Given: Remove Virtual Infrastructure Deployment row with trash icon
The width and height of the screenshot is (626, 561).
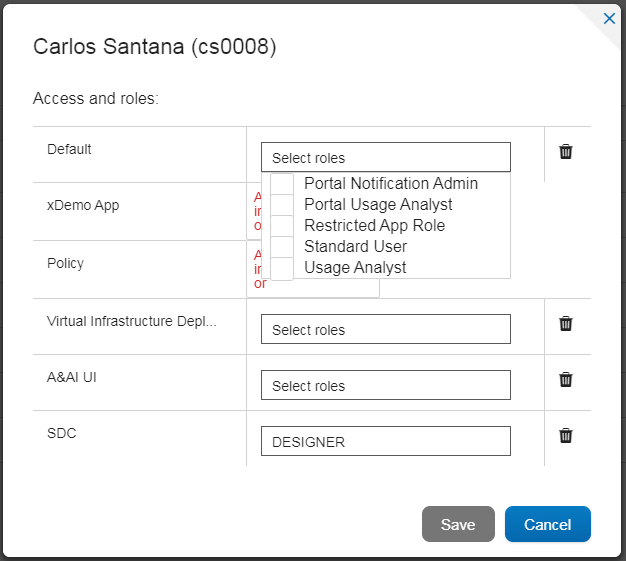Looking at the screenshot, I should point(565,323).
